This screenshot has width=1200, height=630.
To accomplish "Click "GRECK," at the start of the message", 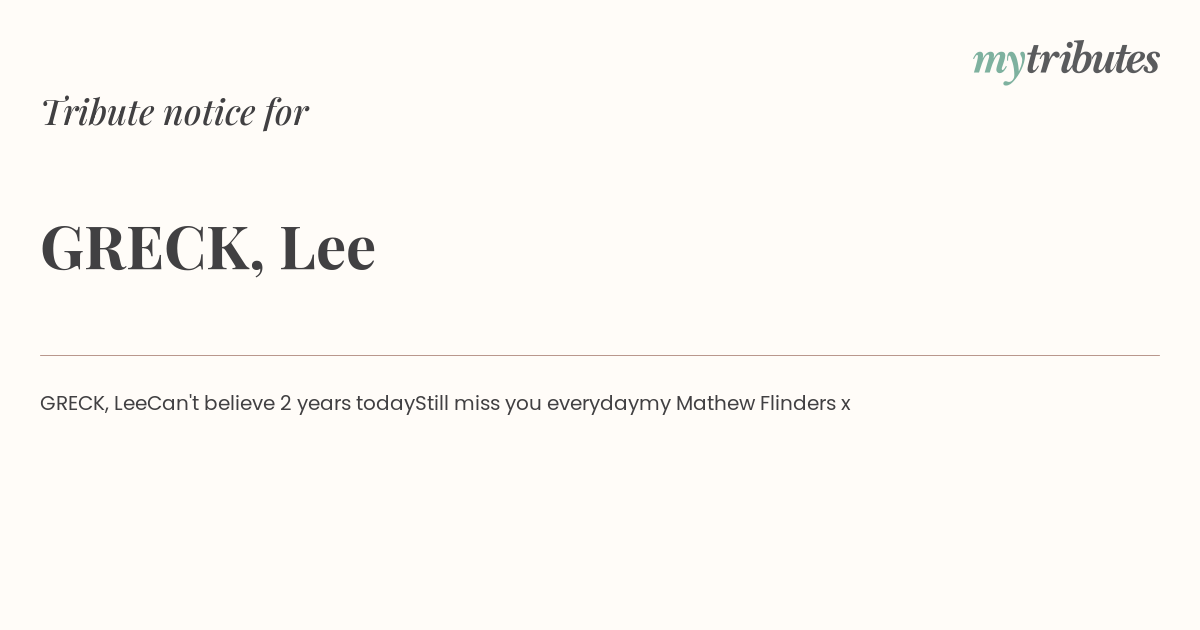I will [74, 404].
